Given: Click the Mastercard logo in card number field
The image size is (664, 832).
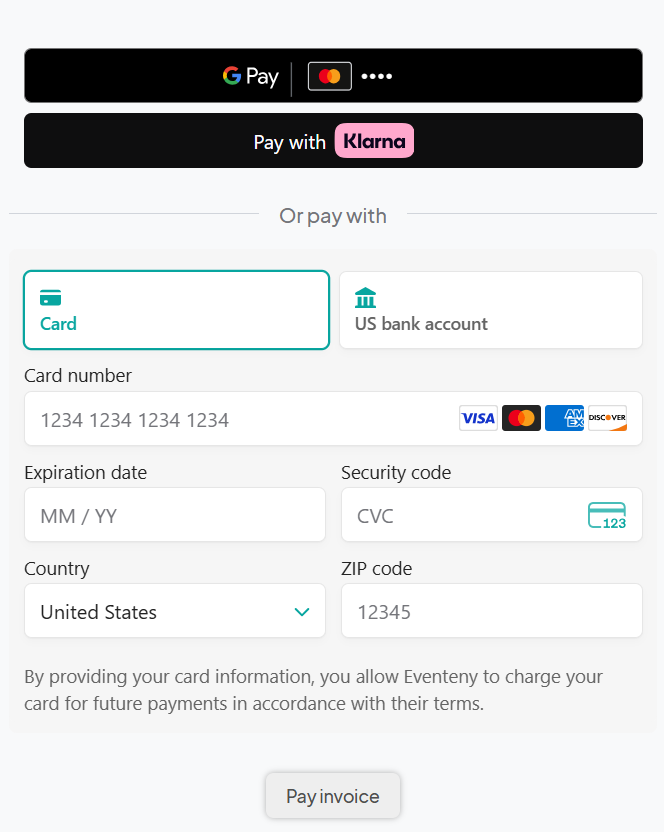Looking at the screenshot, I should pos(521,418).
